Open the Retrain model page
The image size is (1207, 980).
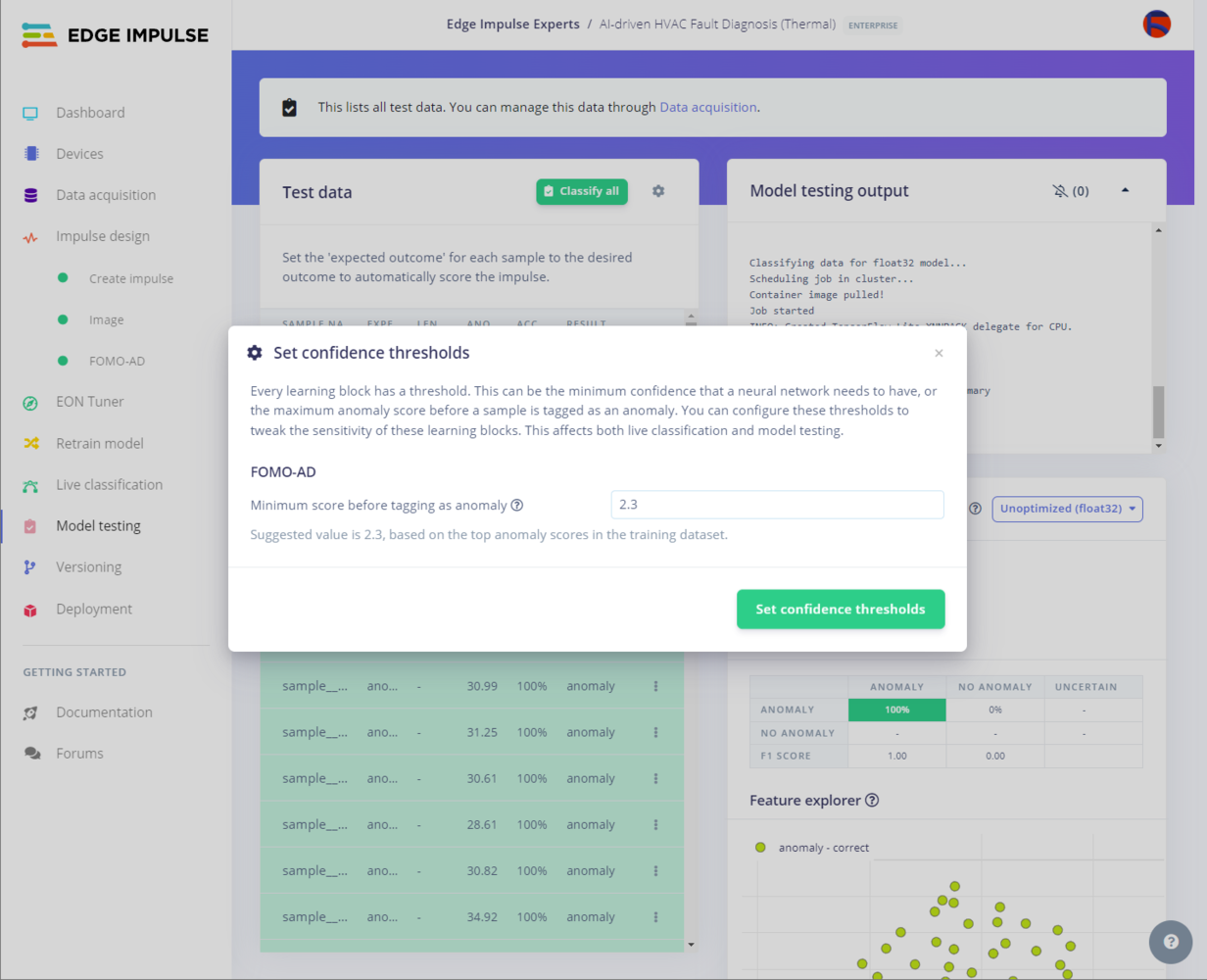pos(100,443)
